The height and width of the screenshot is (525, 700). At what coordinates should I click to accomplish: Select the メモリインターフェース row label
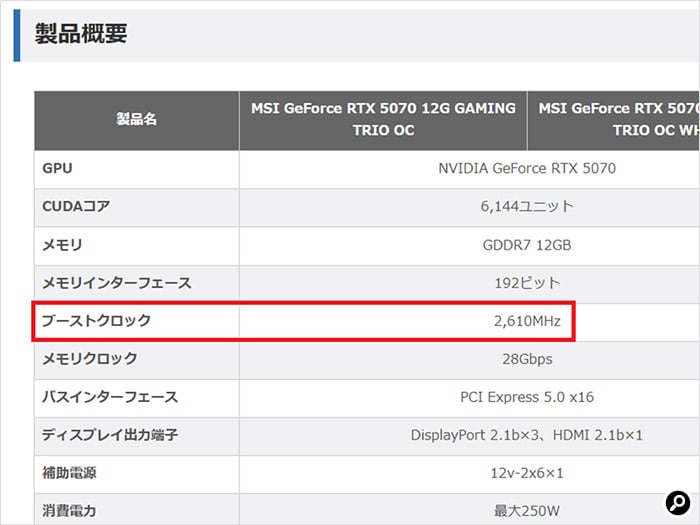click(116, 283)
